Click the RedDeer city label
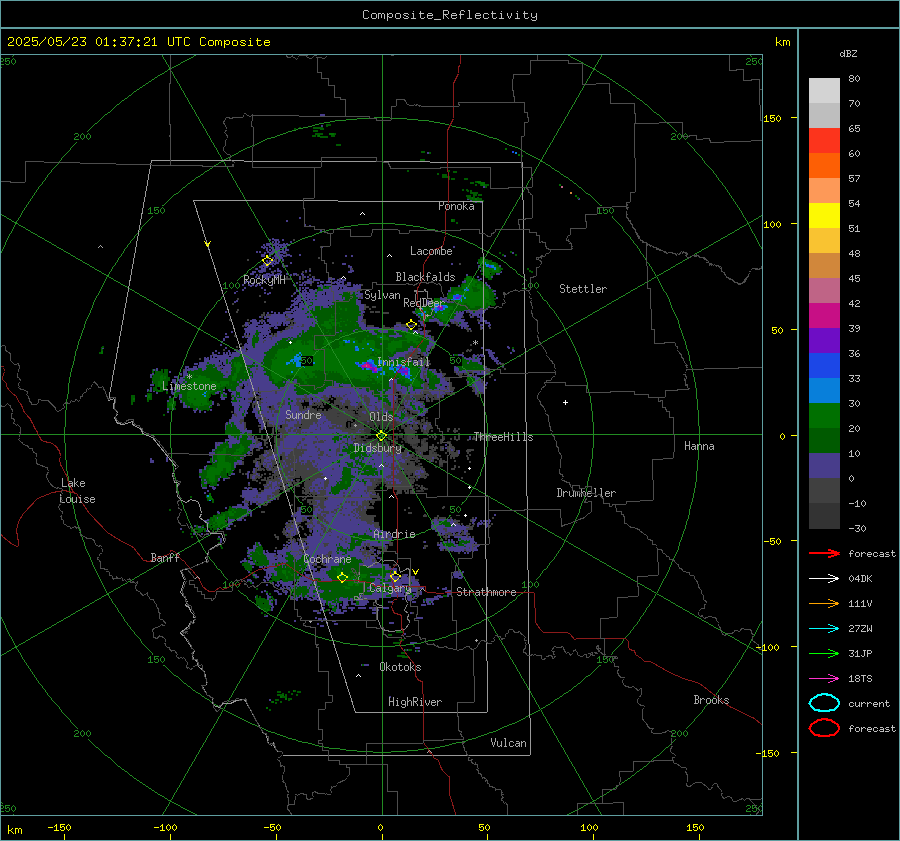Viewport: 900px width, 841px height. tap(424, 303)
